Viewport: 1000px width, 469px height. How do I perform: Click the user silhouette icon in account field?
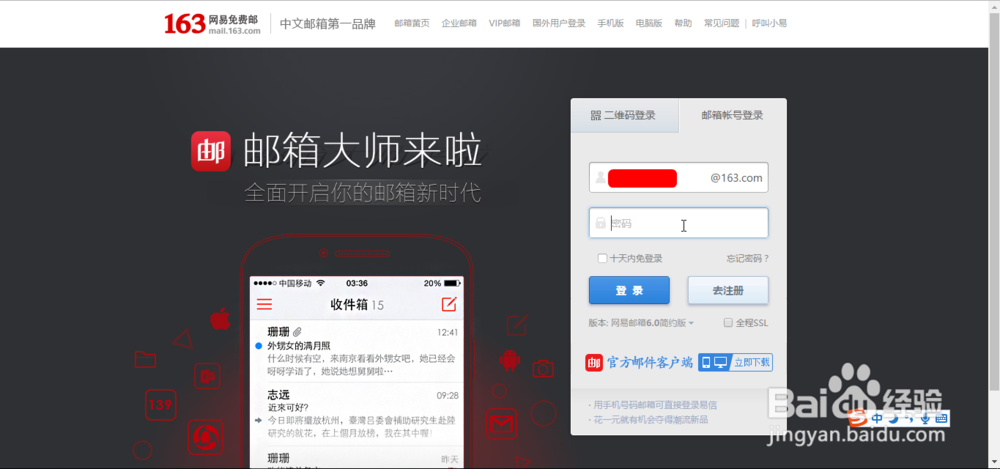[x=600, y=177]
